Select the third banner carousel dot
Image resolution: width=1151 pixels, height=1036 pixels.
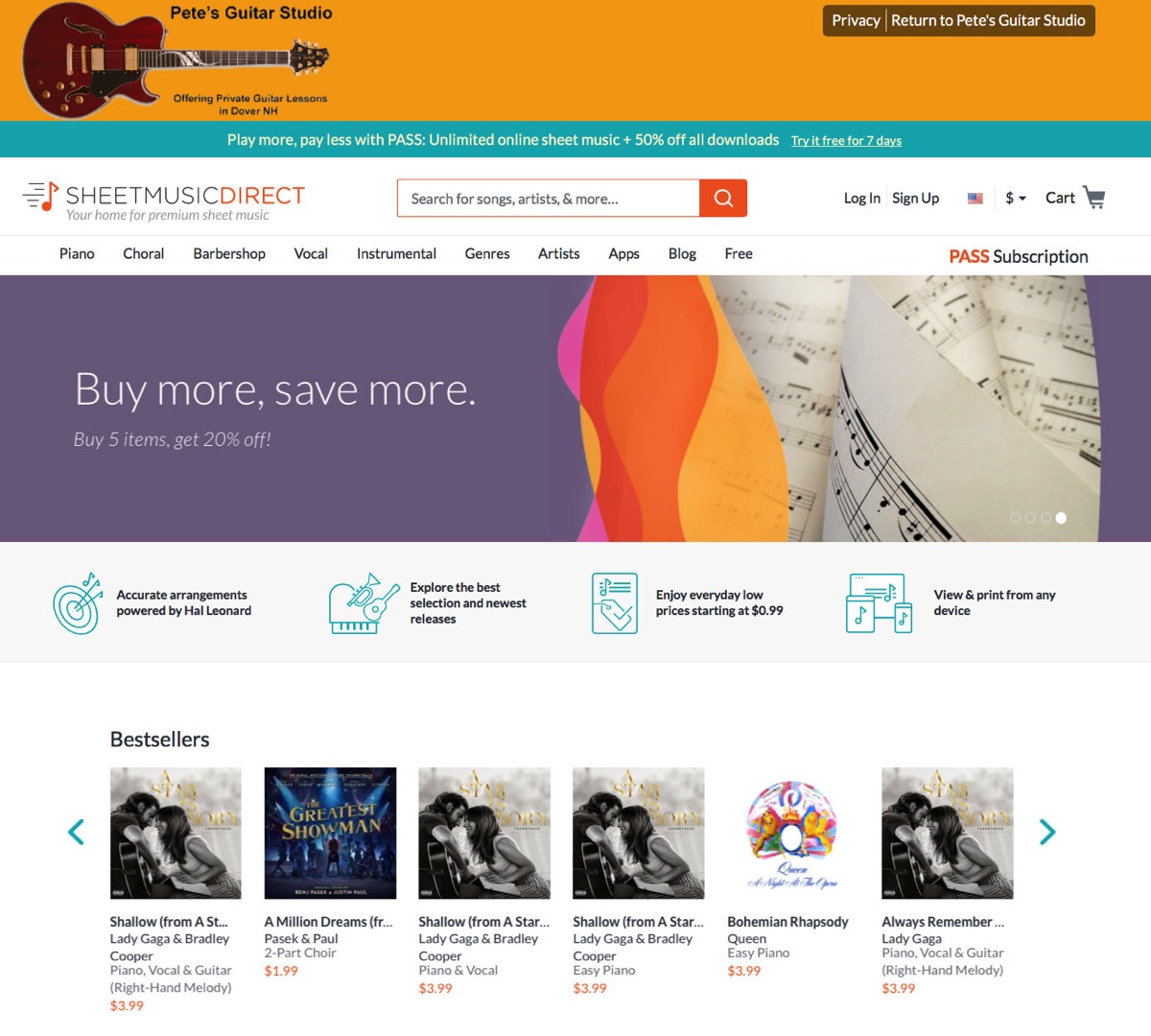tap(1045, 518)
